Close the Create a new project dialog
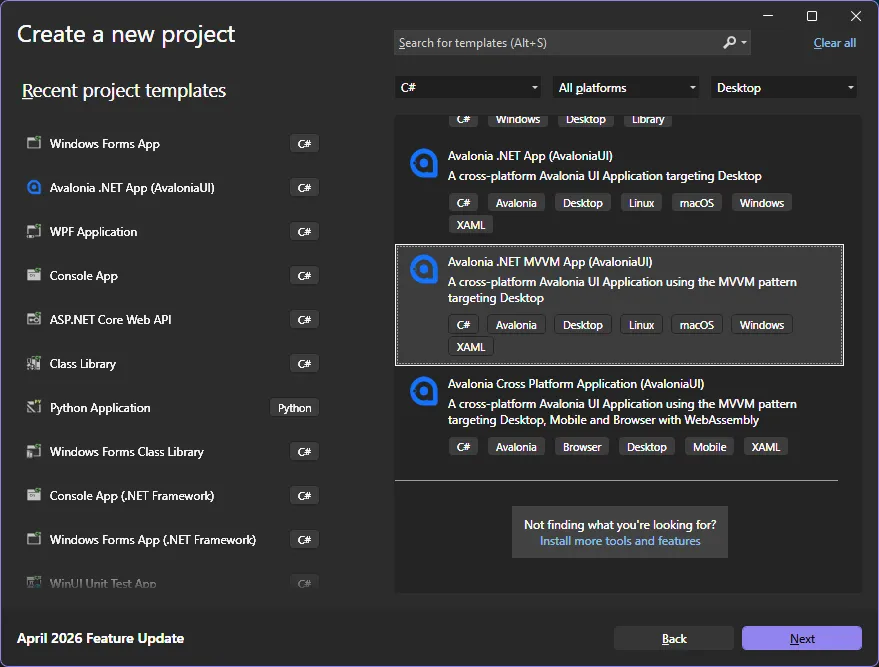 tap(855, 16)
